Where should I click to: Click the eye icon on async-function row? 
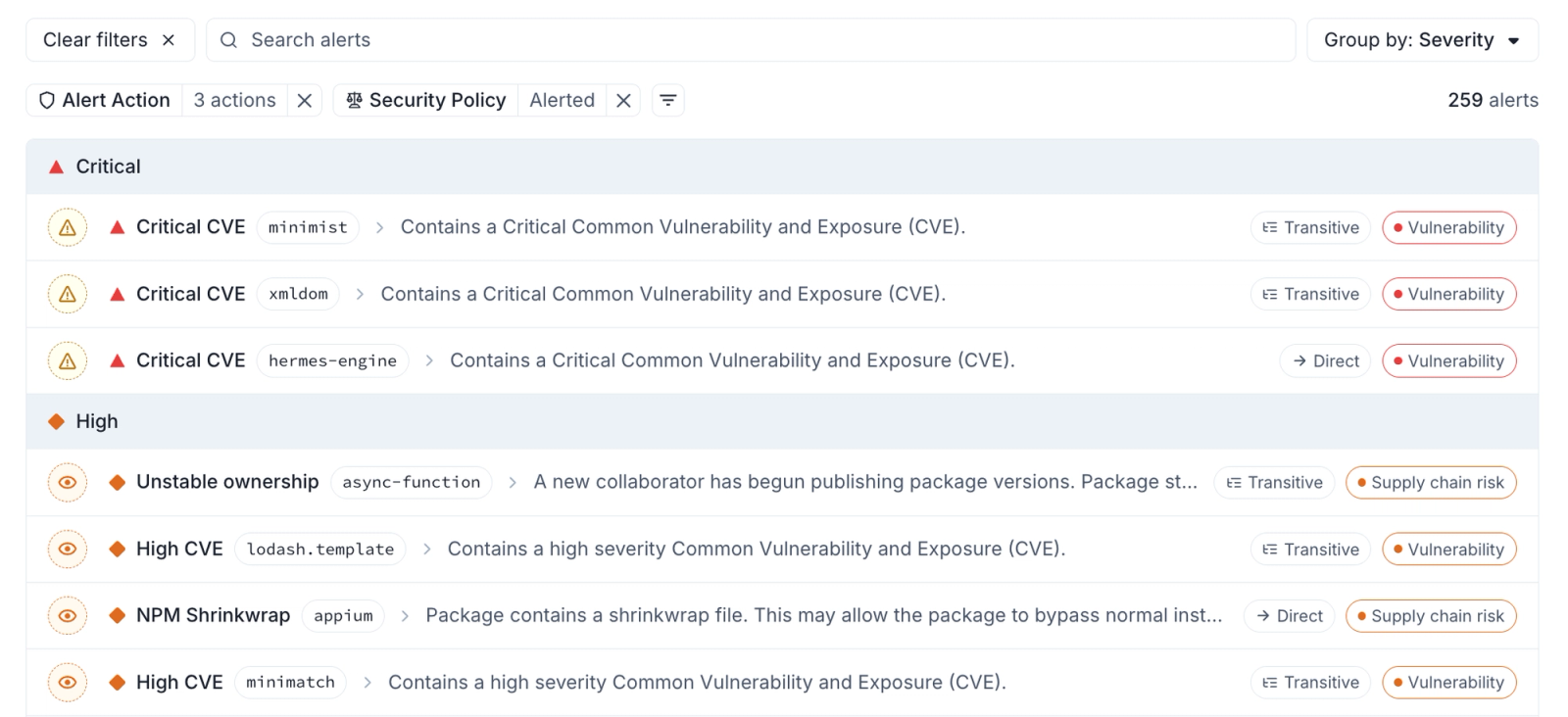(68, 482)
